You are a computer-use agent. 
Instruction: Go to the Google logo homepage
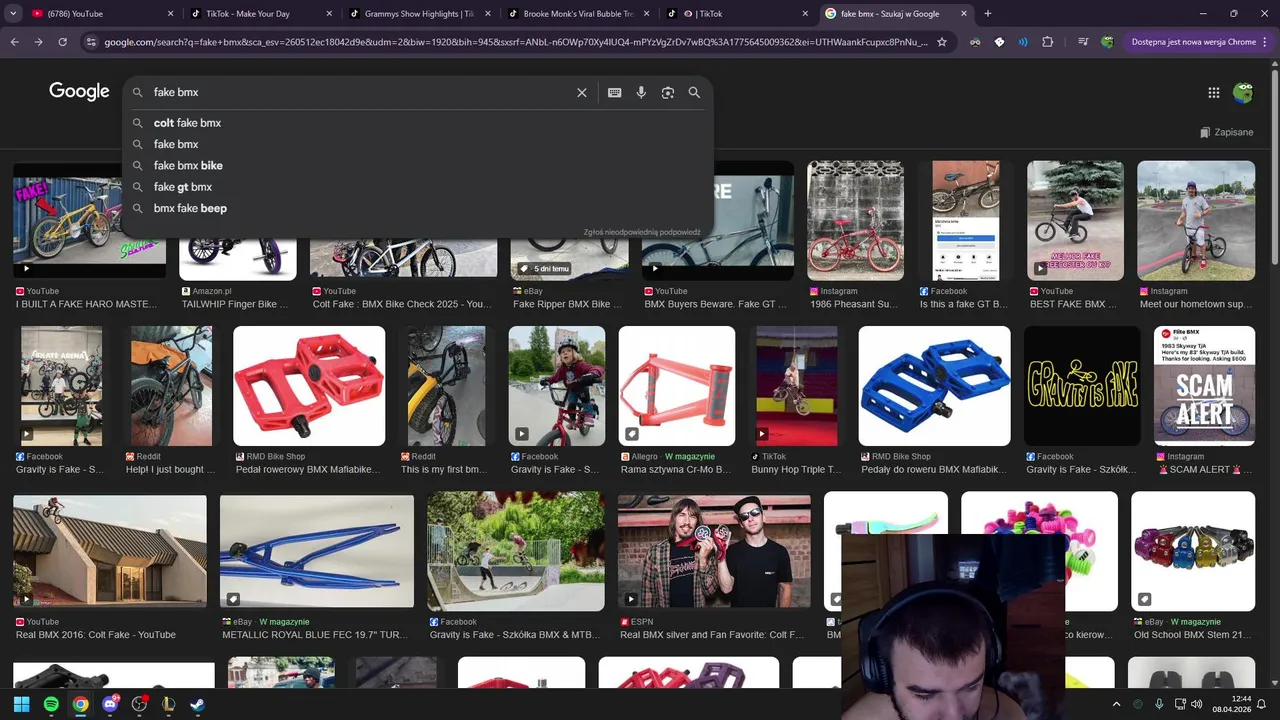79,91
